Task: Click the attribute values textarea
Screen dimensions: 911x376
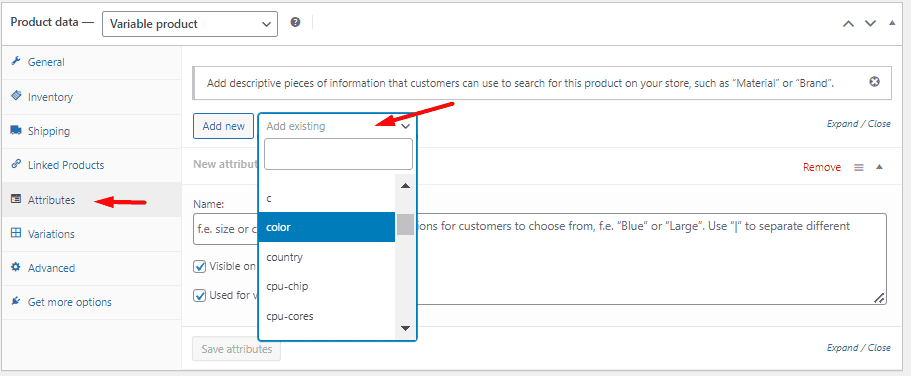Action: coord(651,259)
